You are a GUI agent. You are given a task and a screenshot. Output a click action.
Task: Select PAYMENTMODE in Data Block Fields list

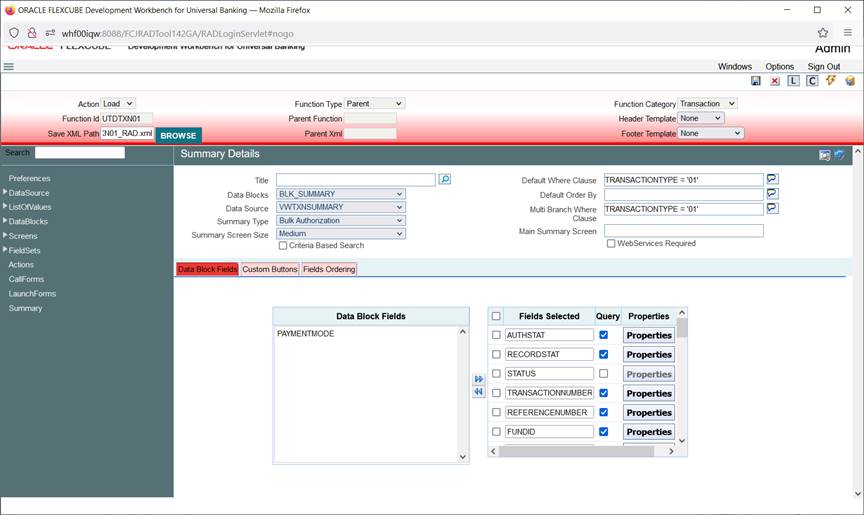305,334
